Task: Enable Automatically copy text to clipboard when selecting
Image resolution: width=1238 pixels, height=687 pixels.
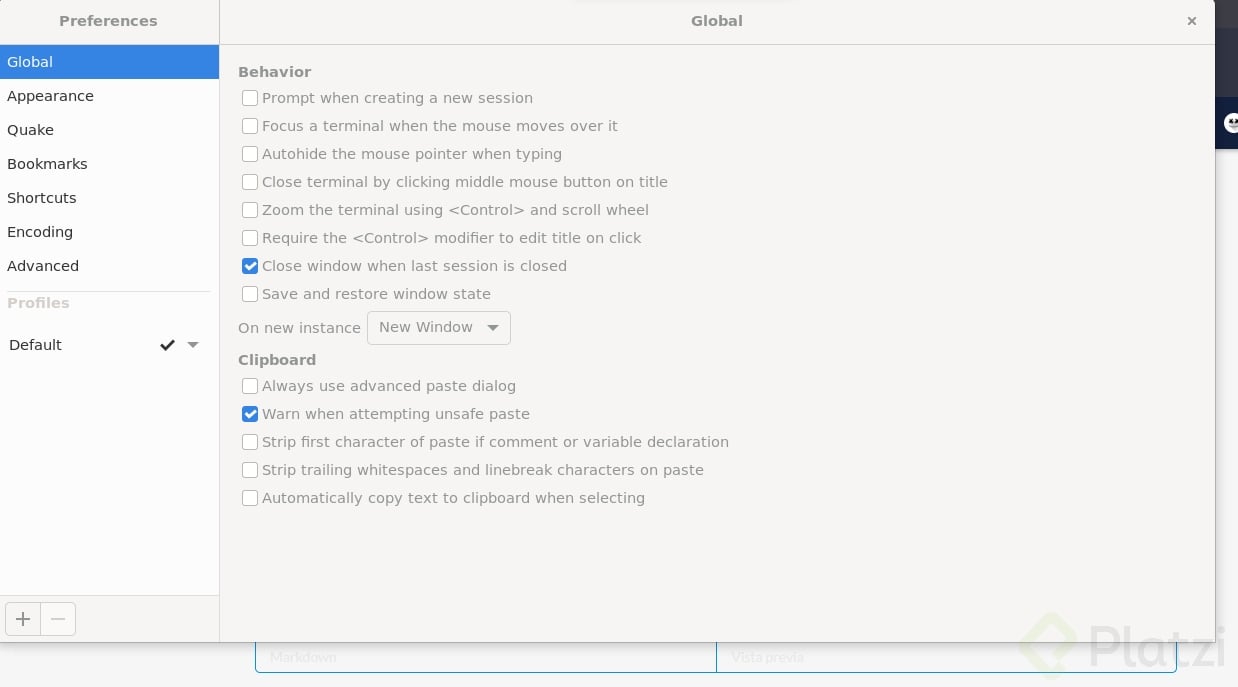Action: (x=250, y=498)
